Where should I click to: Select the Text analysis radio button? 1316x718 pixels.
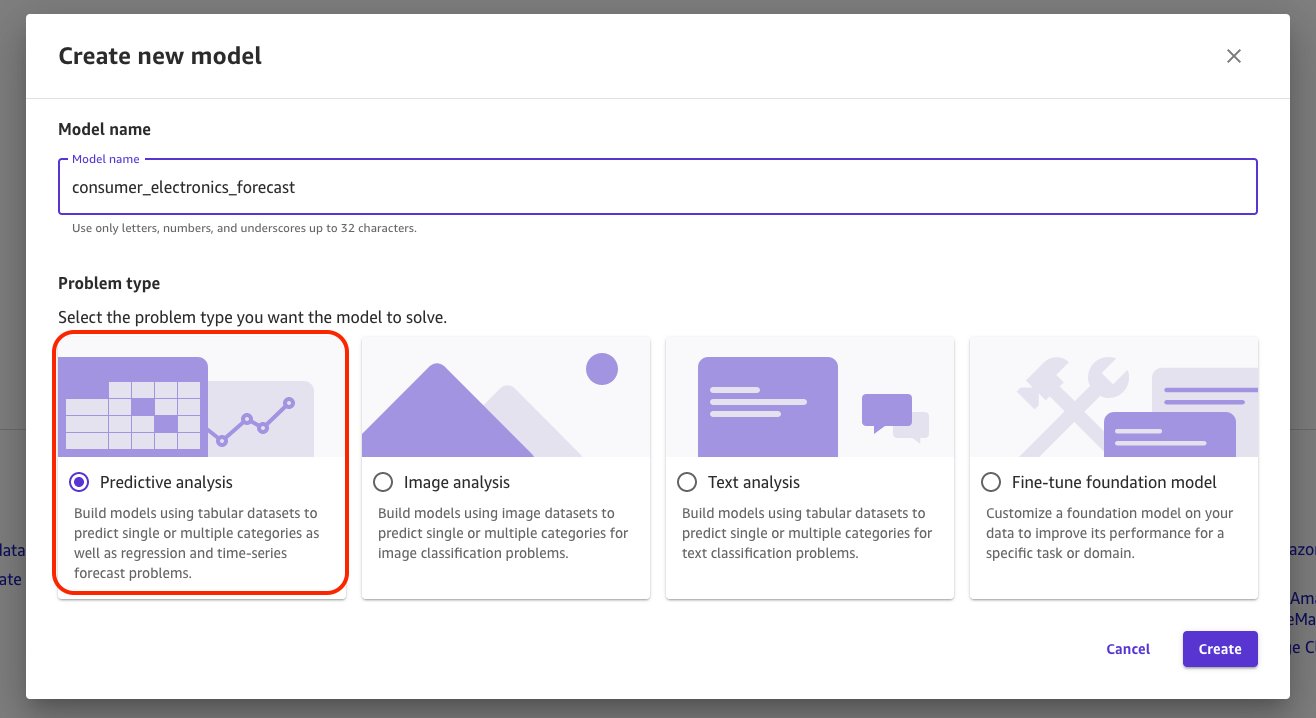pyautogui.click(x=686, y=482)
